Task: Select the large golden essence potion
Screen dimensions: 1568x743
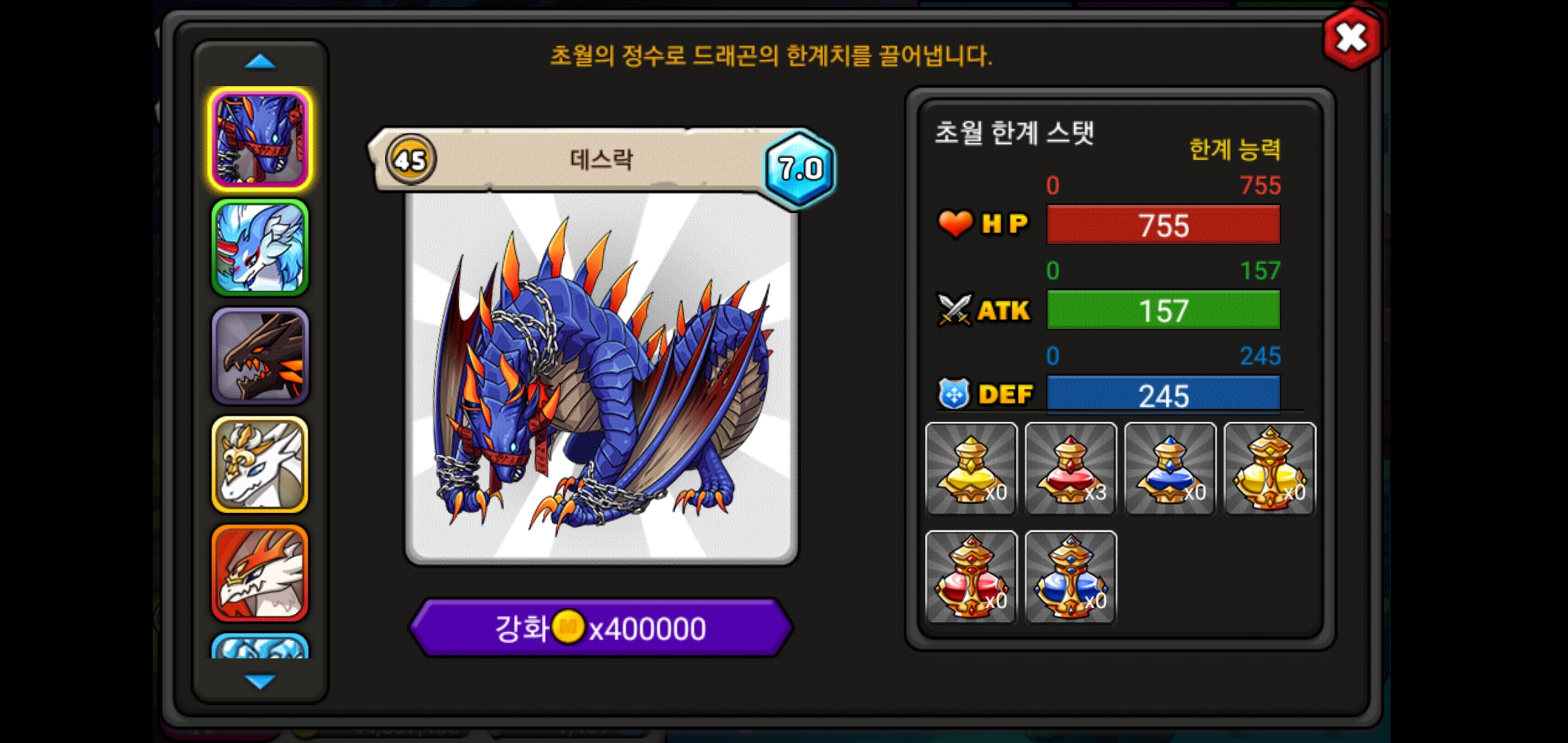Action: pyautogui.click(x=1270, y=469)
